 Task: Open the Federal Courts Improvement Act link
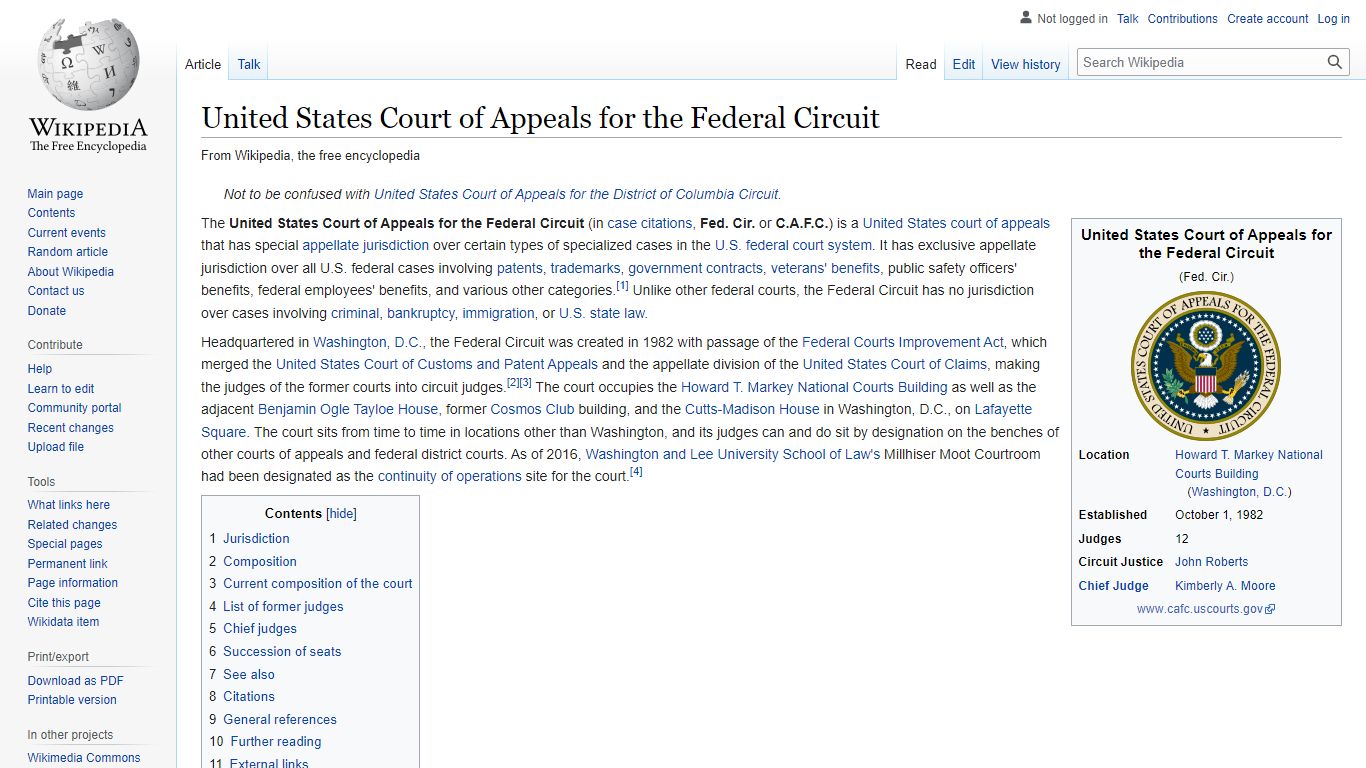pos(903,342)
